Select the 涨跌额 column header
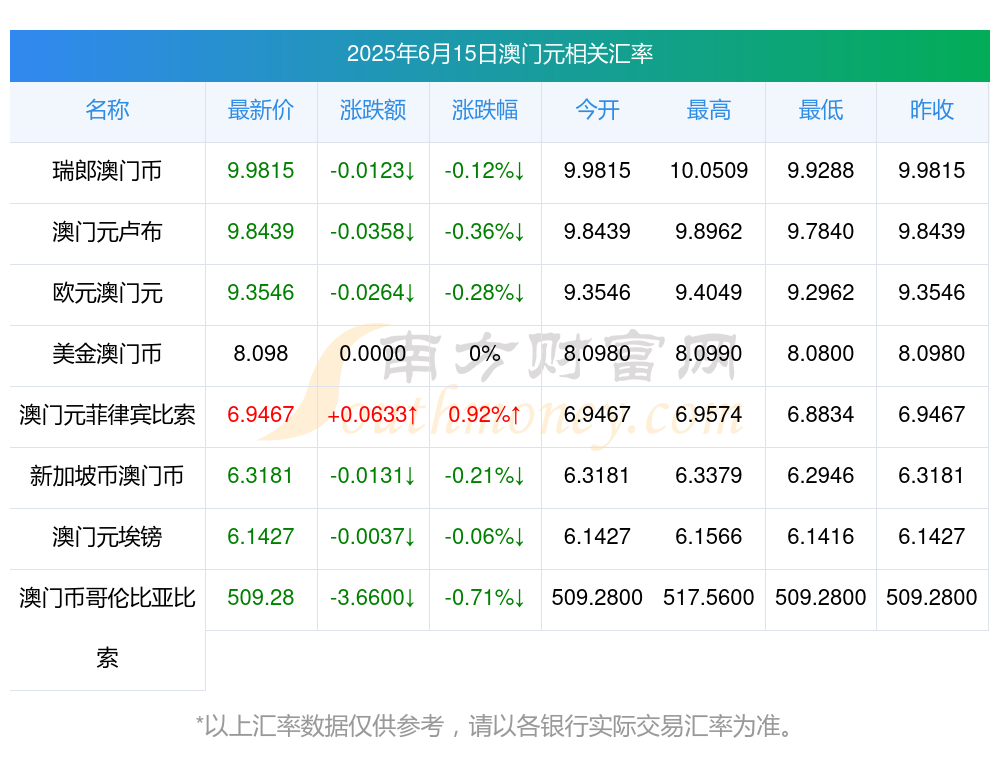Screen dimensions: 1000x757 coord(372,110)
